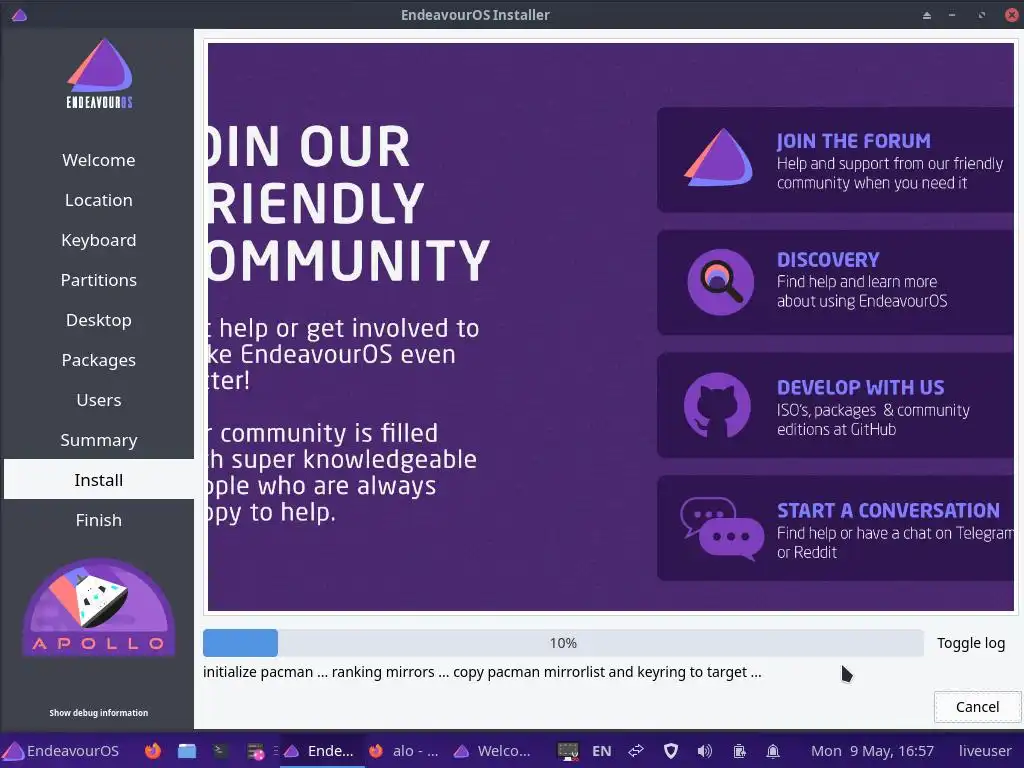Select the Location step in sidebar
The width and height of the screenshot is (1024, 768).
point(99,200)
